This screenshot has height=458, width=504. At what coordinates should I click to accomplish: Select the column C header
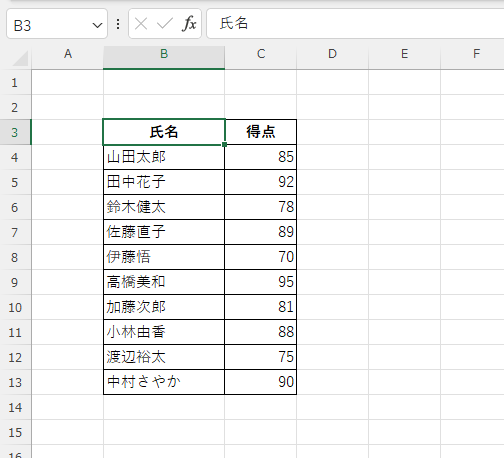pyautogui.click(x=261, y=57)
